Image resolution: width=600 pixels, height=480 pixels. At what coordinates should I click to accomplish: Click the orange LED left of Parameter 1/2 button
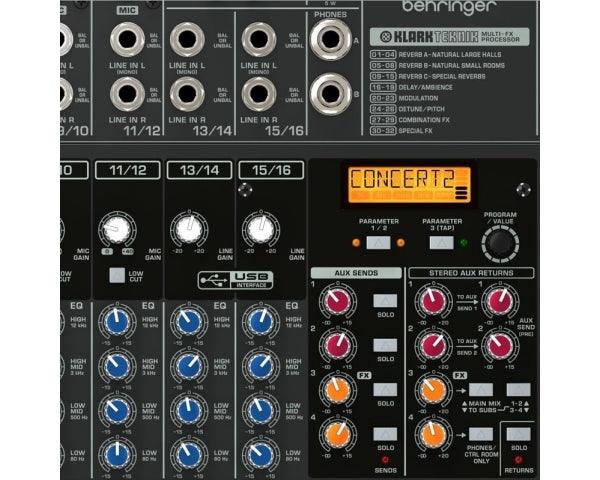click(x=356, y=243)
